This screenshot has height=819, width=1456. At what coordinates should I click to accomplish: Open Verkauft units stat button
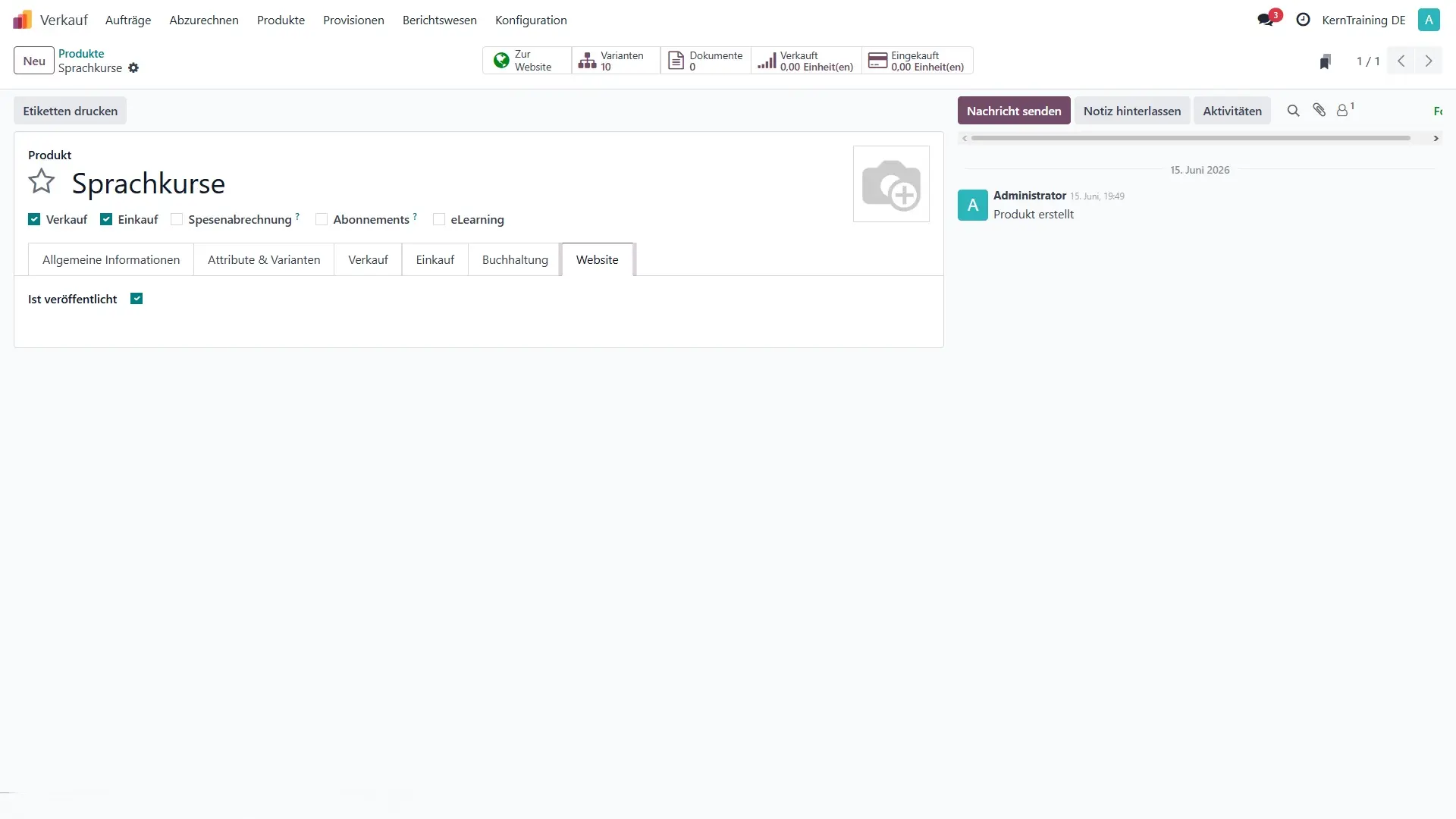point(806,61)
